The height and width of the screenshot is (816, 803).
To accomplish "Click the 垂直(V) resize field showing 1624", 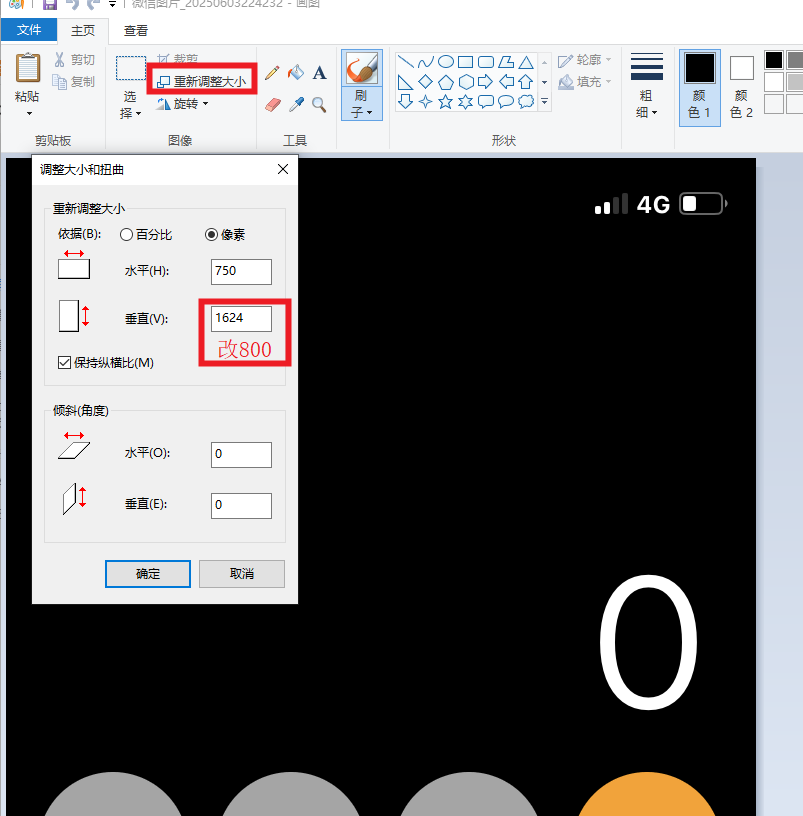I will pyautogui.click(x=241, y=318).
